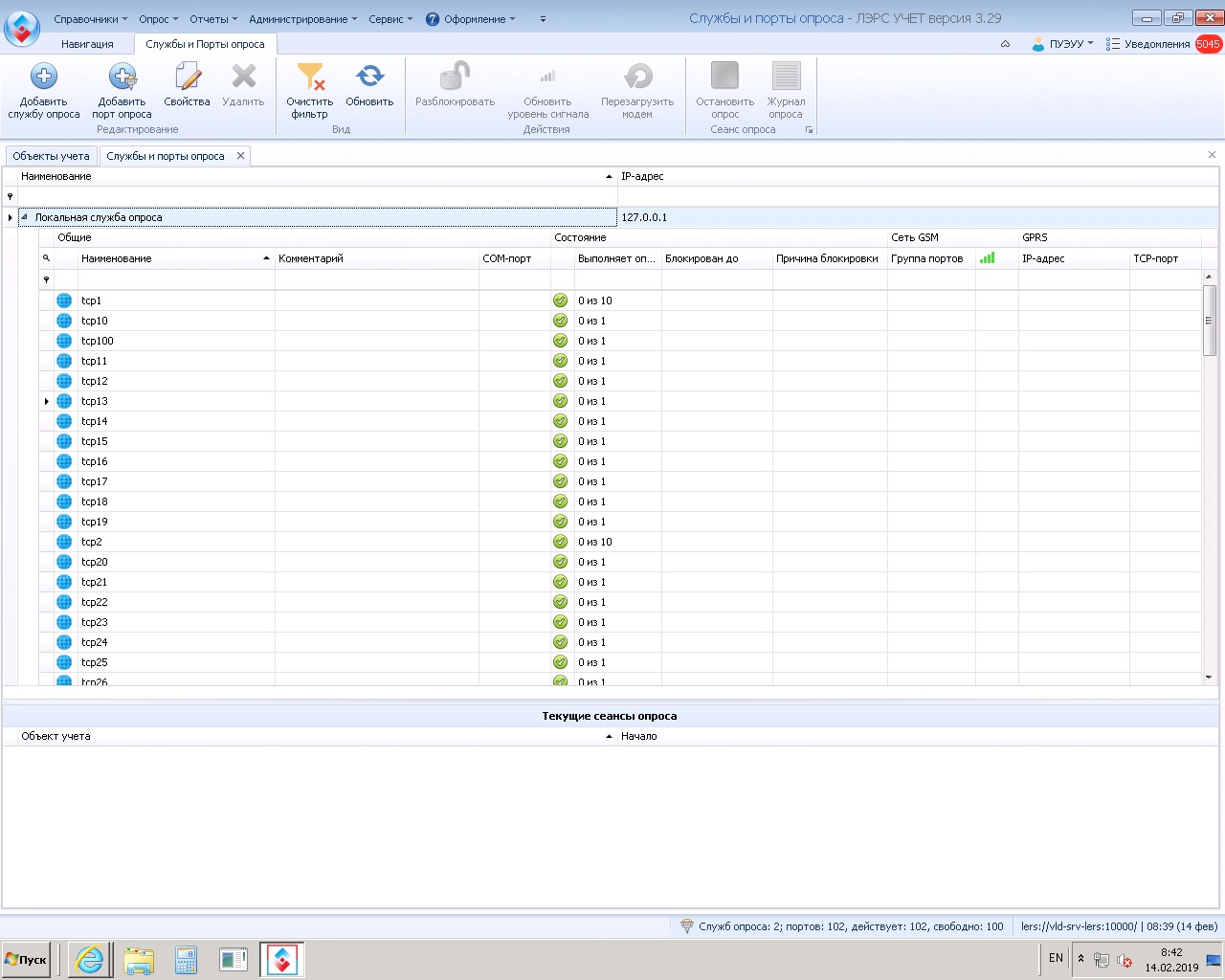Viewport: 1225px width, 980px height.
Task: Click the COM-порт column header
Action: coord(515,258)
